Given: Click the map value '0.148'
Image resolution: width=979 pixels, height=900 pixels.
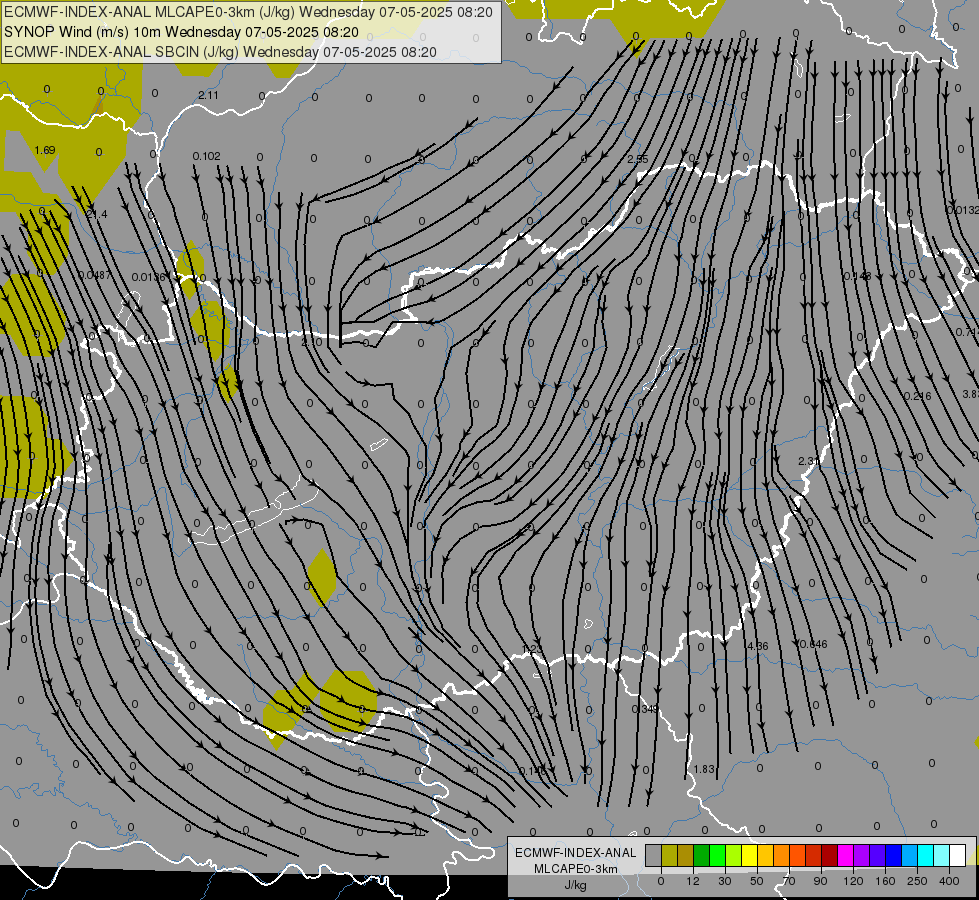Looking at the screenshot, I should click(857, 276).
